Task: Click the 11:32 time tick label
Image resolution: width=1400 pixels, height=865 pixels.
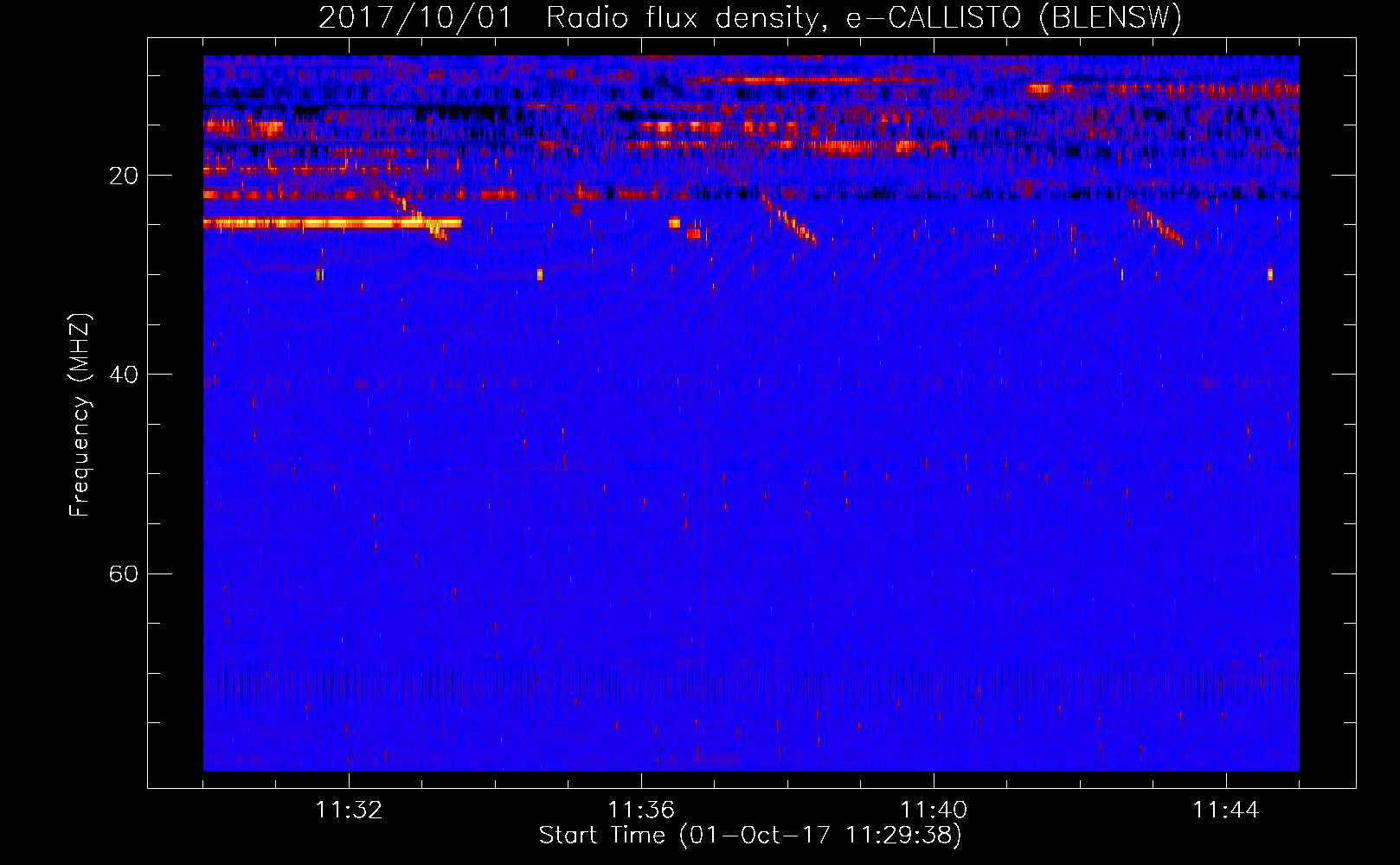Action: pyautogui.click(x=349, y=811)
